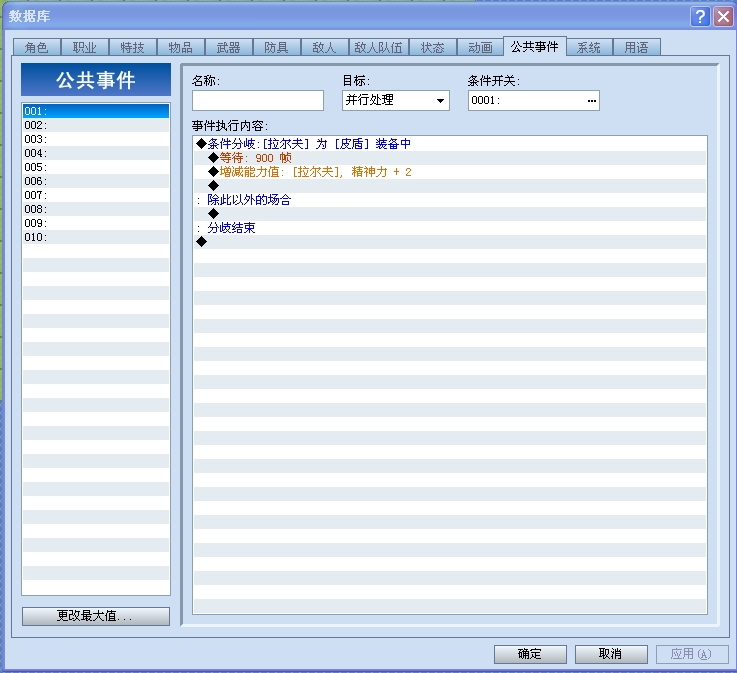Open the 武器 tab
This screenshot has height=673, width=737.
coord(228,47)
